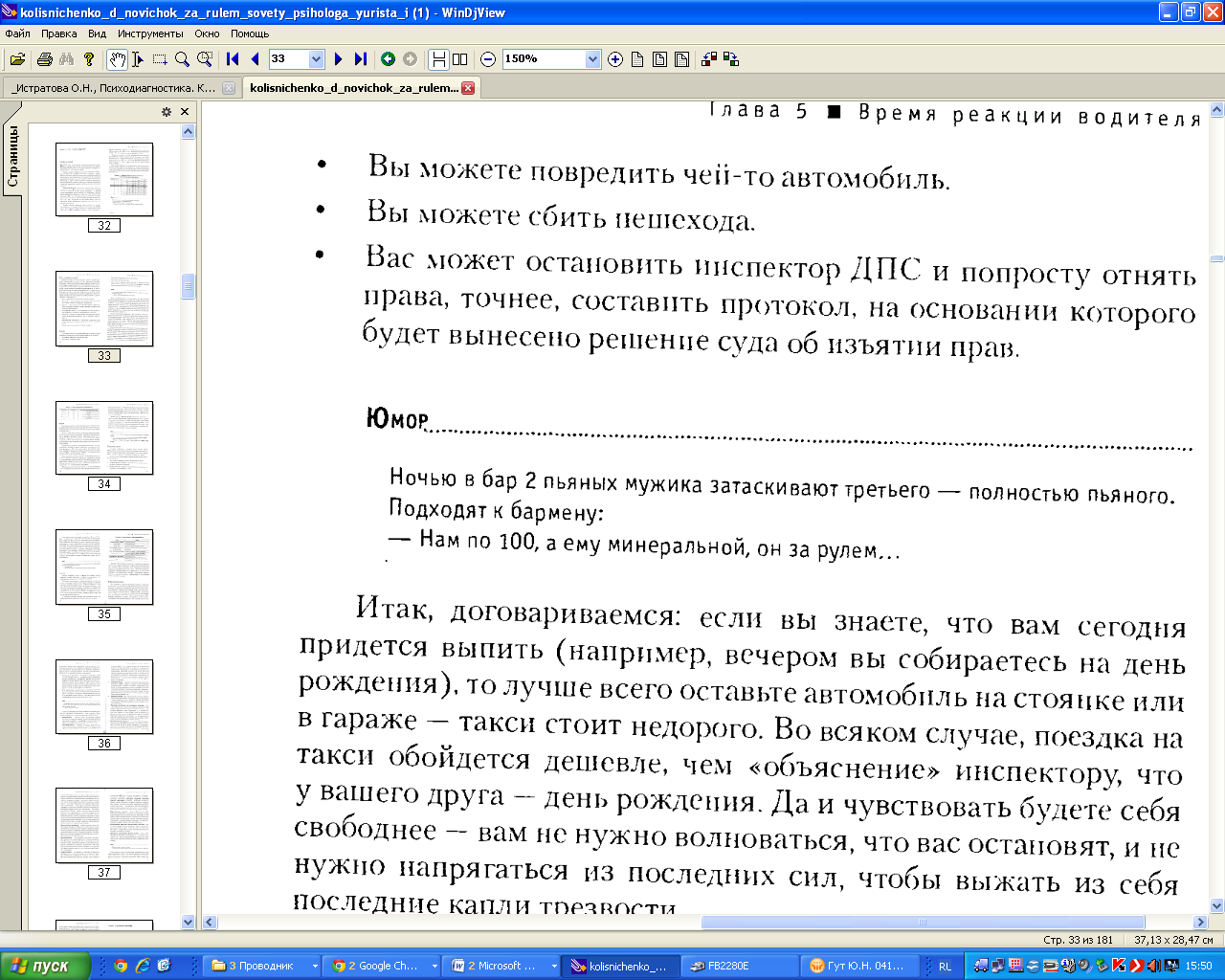This screenshot has width=1225, height=980.
Task: Open Microsoft Word taskbar group
Action: (x=502, y=966)
